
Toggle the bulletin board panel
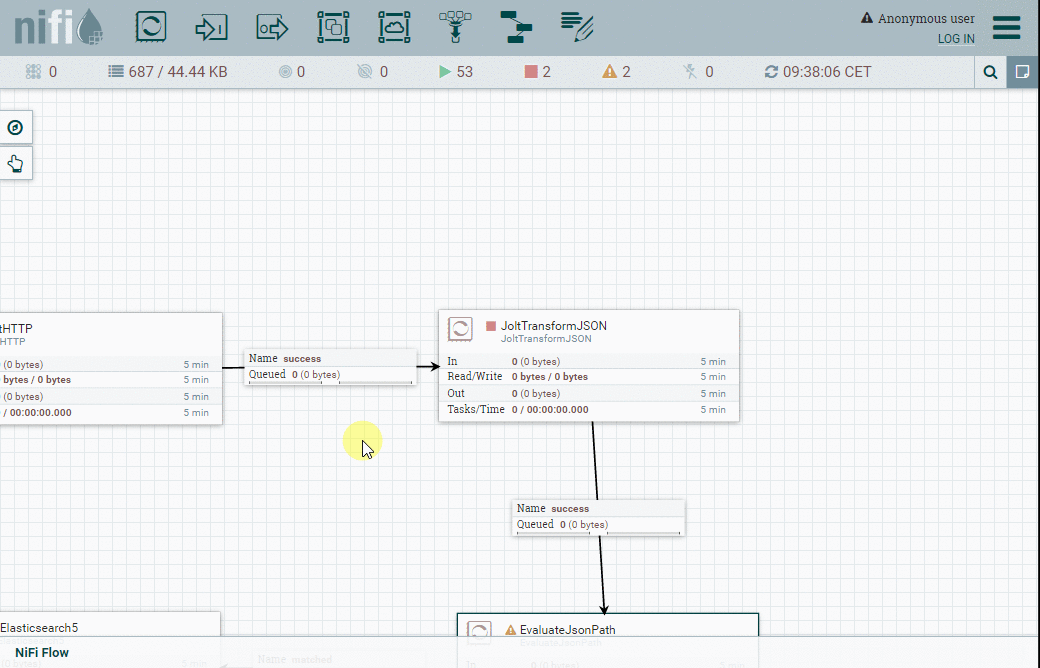coord(1022,71)
